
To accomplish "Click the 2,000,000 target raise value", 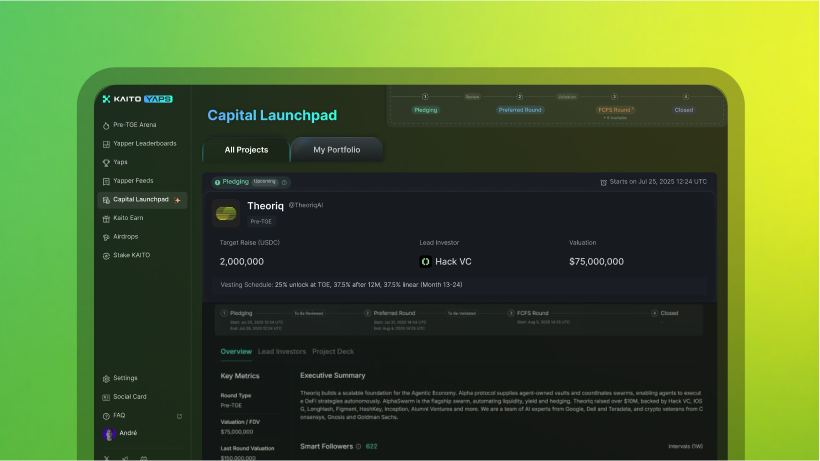I will pos(242,261).
